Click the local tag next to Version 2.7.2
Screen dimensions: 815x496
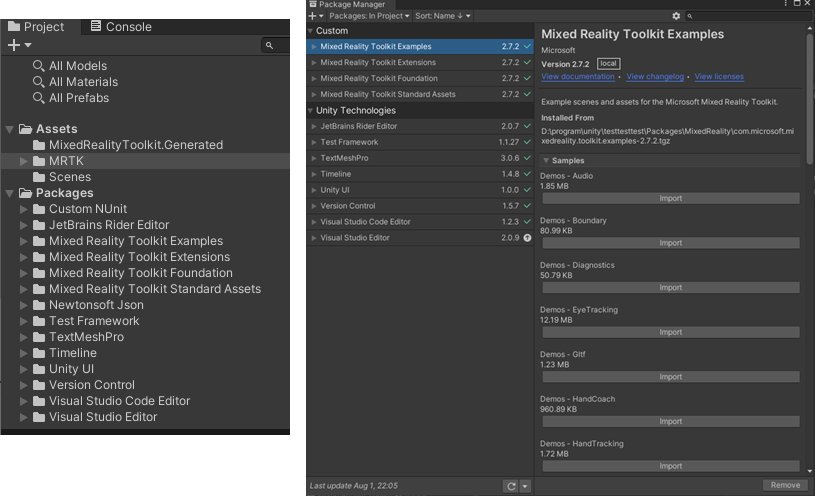pos(608,64)
